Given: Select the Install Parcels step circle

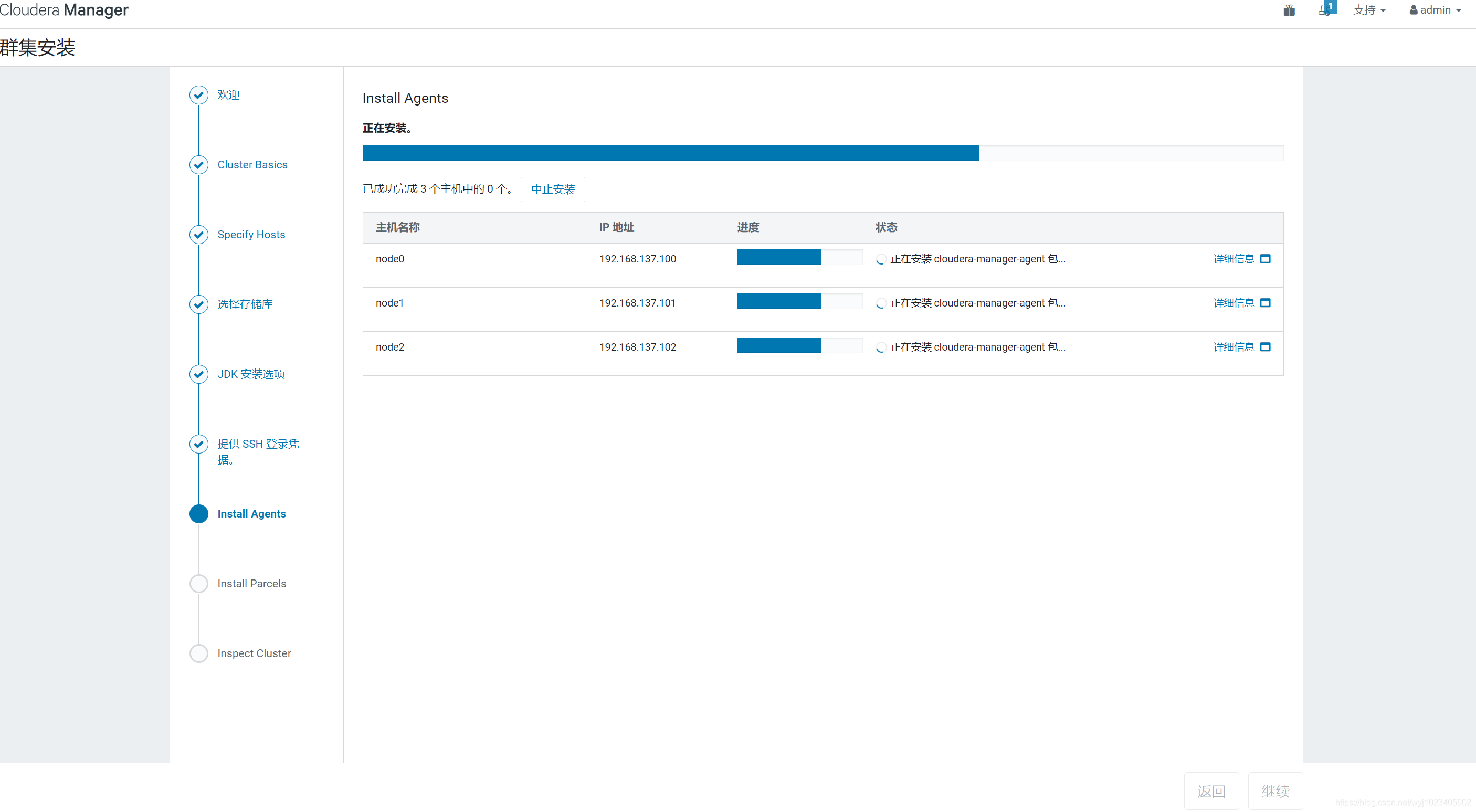Looking at the screenshot, I should point(199,584).
